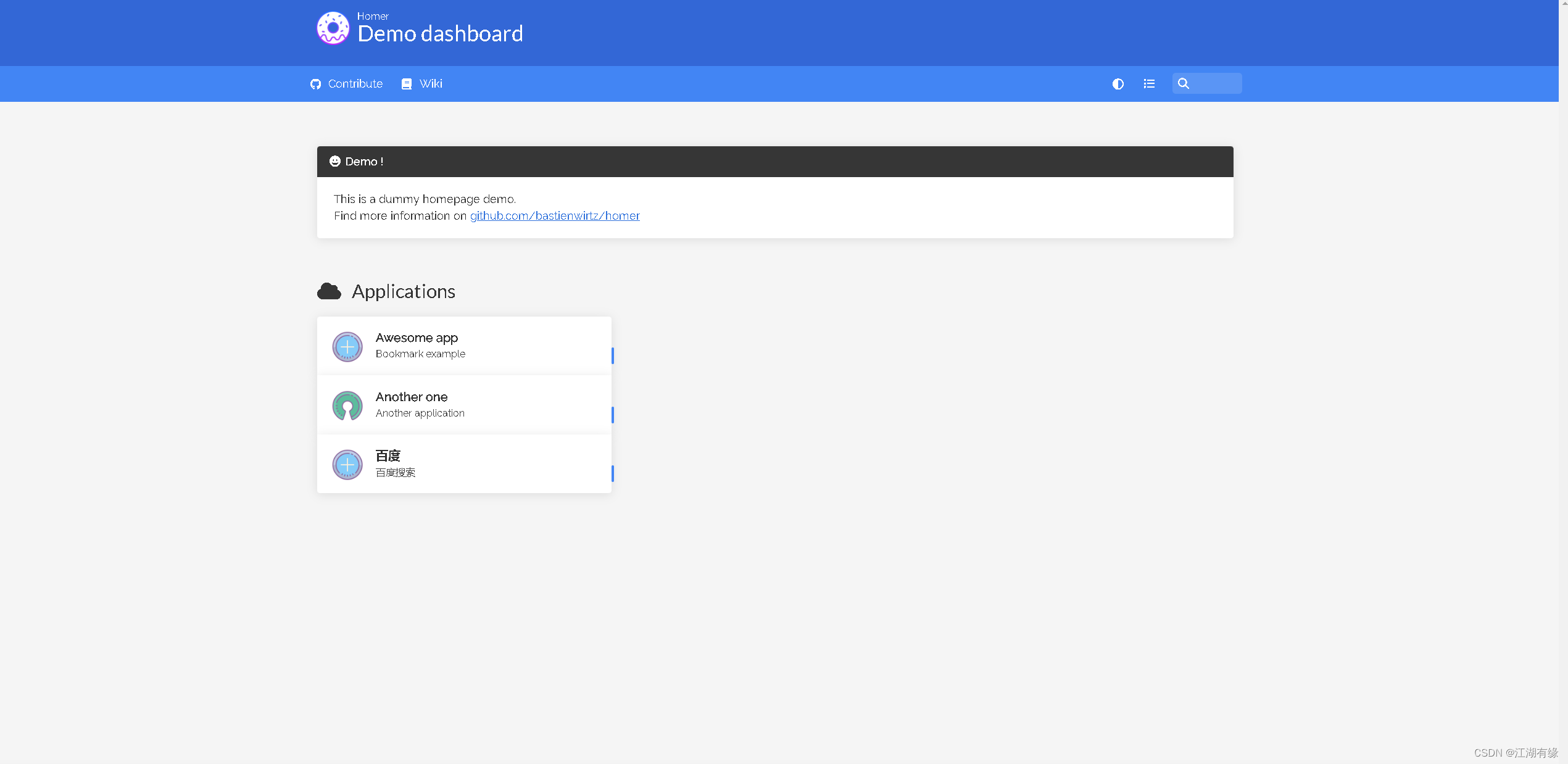Image resolution: width=1568 pixels, height=764 pixels.
Task: Click the Demo dashboard title
Action: click(x=440, y=34)
